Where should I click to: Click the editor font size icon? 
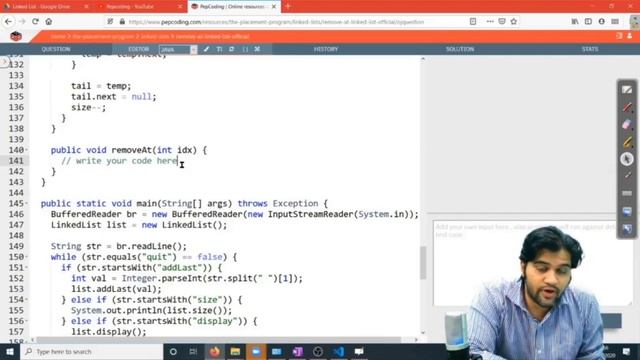click(219, 49)
